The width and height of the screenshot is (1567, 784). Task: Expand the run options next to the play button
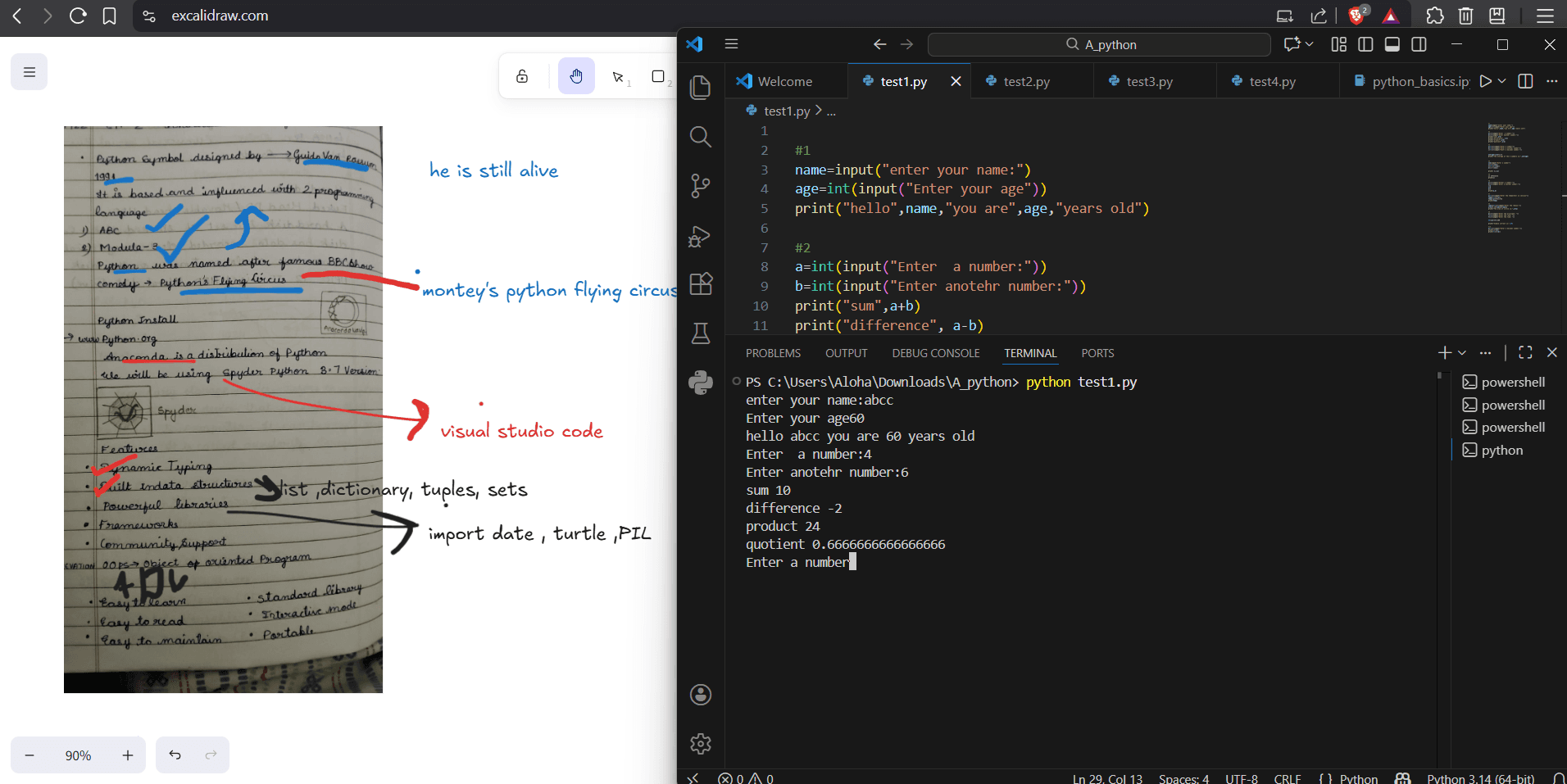[x=1500, y=81]
